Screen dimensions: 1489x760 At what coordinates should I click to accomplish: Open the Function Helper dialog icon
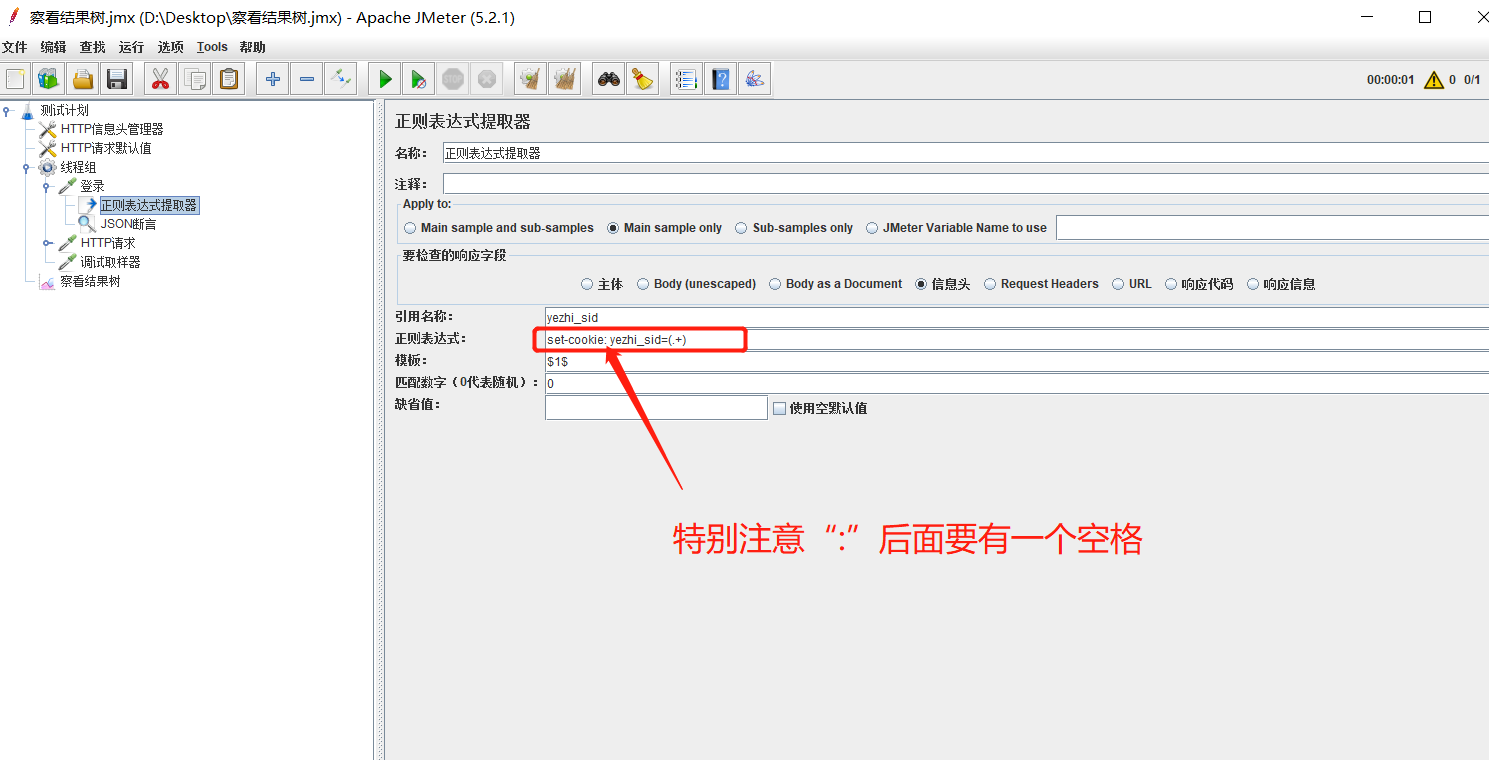point(686,79)
